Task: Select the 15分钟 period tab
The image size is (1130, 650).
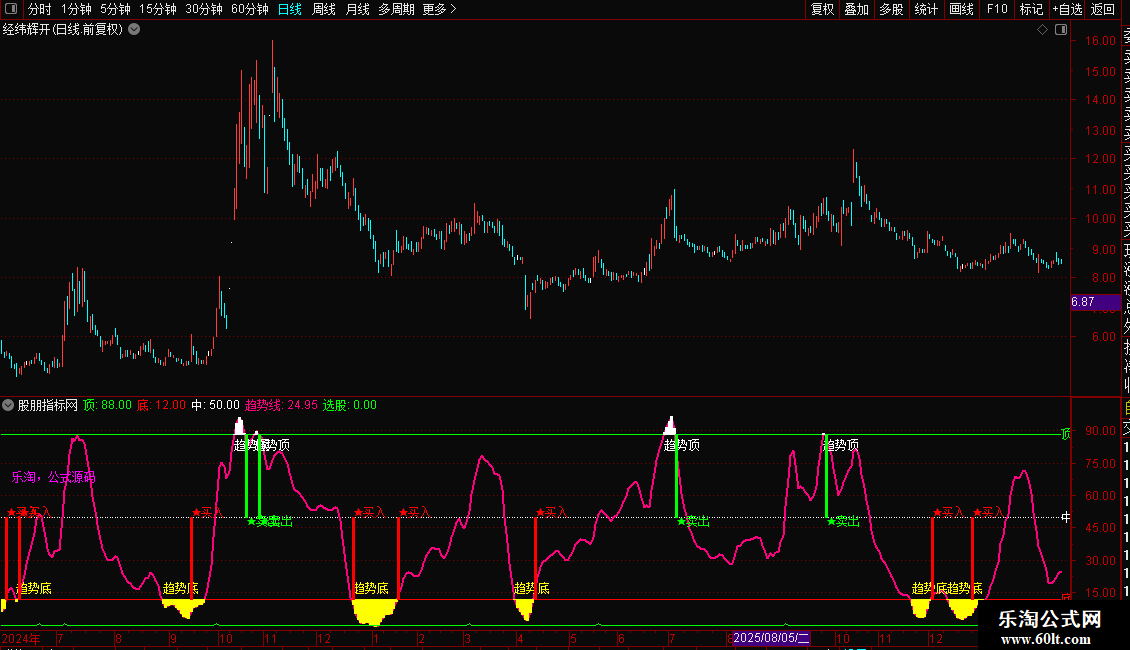Action: [158, 9]
